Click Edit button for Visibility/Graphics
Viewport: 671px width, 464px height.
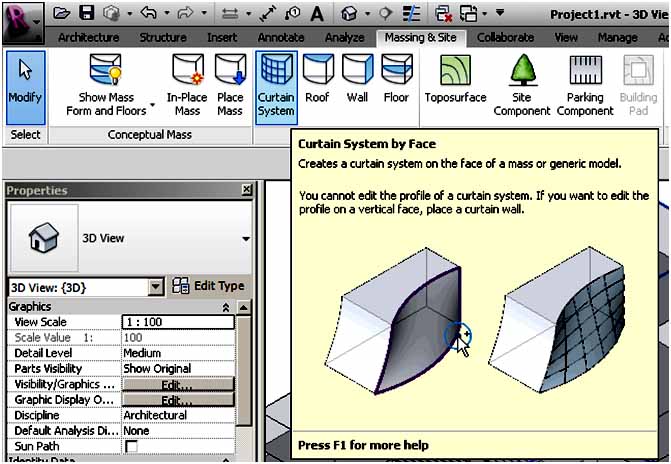[x=177, y=385]
